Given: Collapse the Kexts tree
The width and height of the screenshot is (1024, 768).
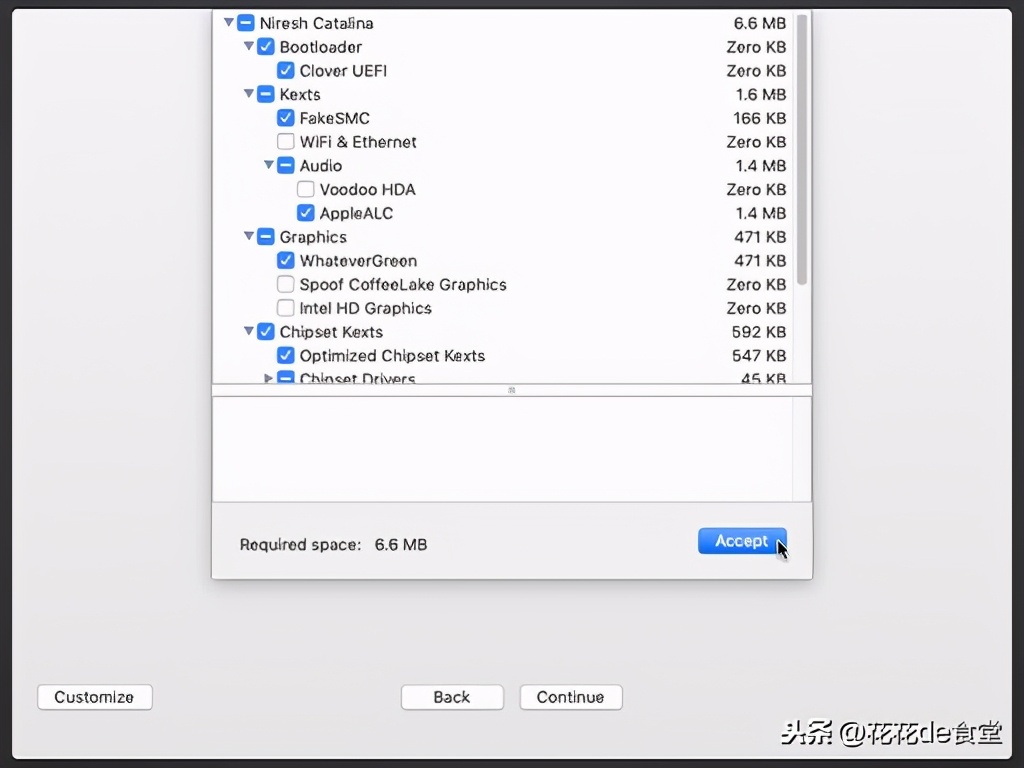Looking at the screenshot, I should (248, 94).
